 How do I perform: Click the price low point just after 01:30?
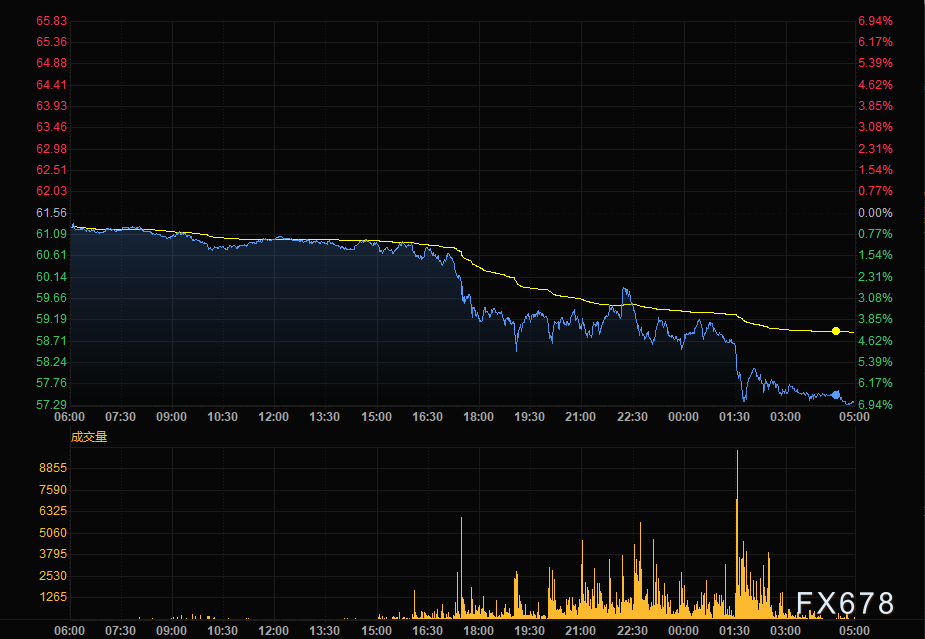point(744,400)
